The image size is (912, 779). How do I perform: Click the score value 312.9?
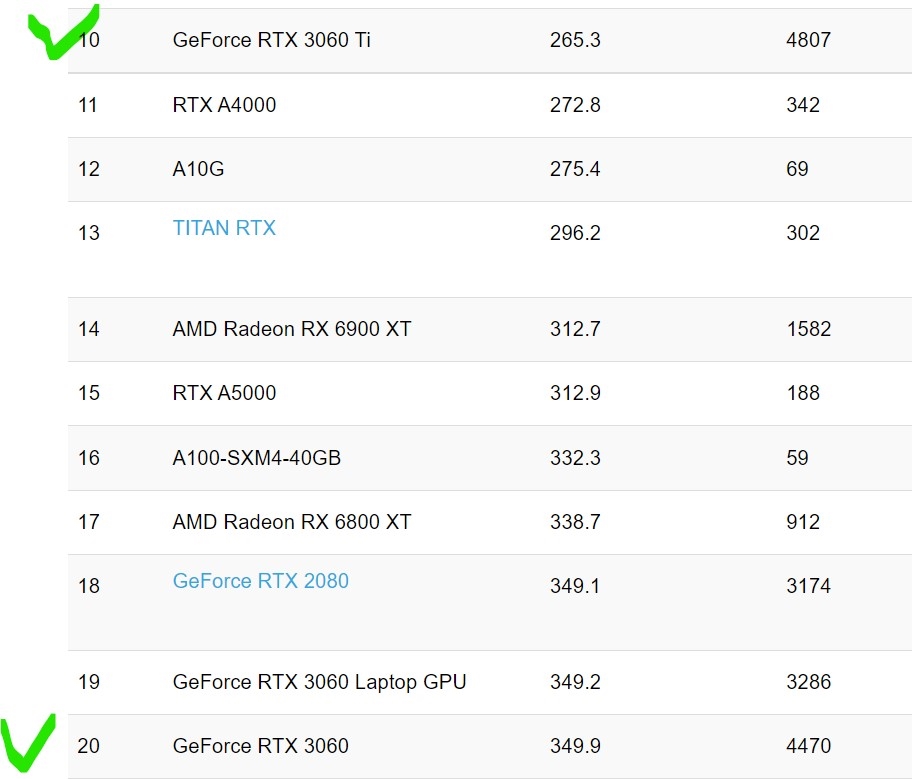tap(575, 393)
